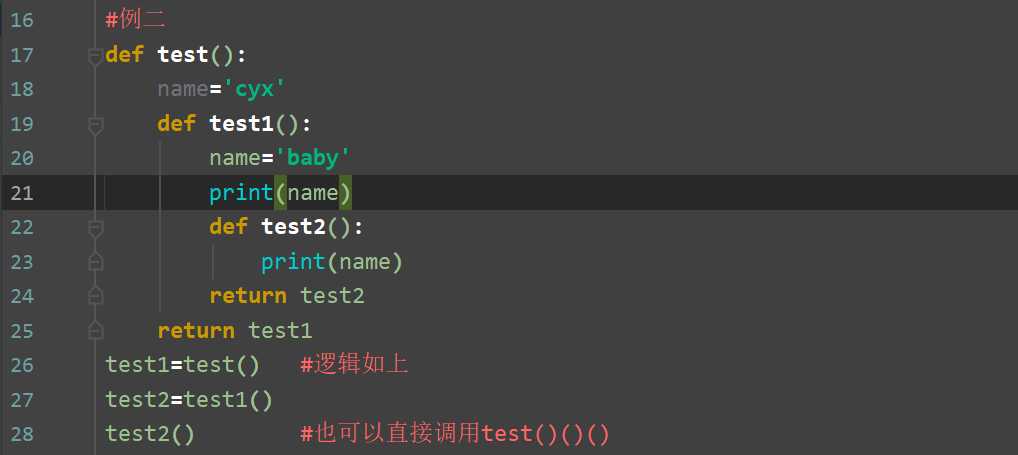Click fold end marker on line 23
Screen dimensions: 1018x455
tap(95, 262)
